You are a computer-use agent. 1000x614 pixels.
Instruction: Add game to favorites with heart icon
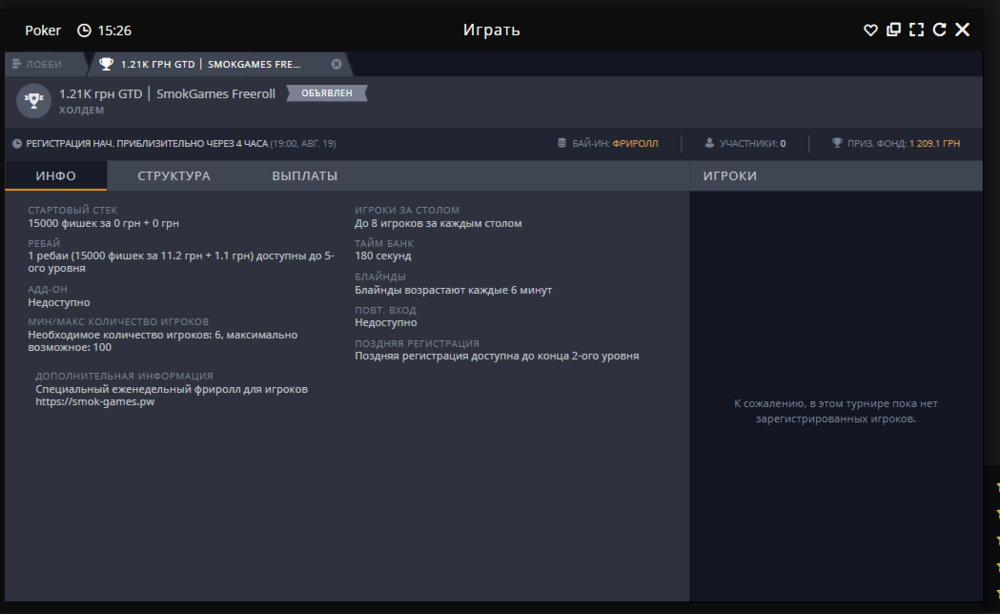870,30
